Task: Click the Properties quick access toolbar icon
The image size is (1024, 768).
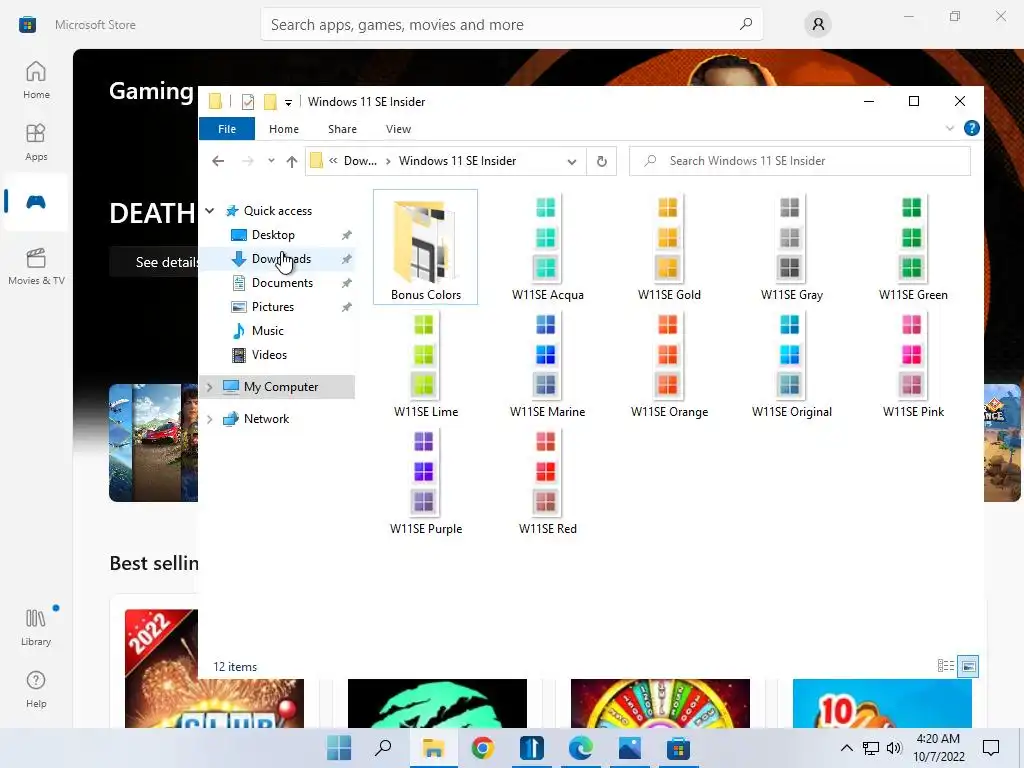Action: click(x=248, y=101)
